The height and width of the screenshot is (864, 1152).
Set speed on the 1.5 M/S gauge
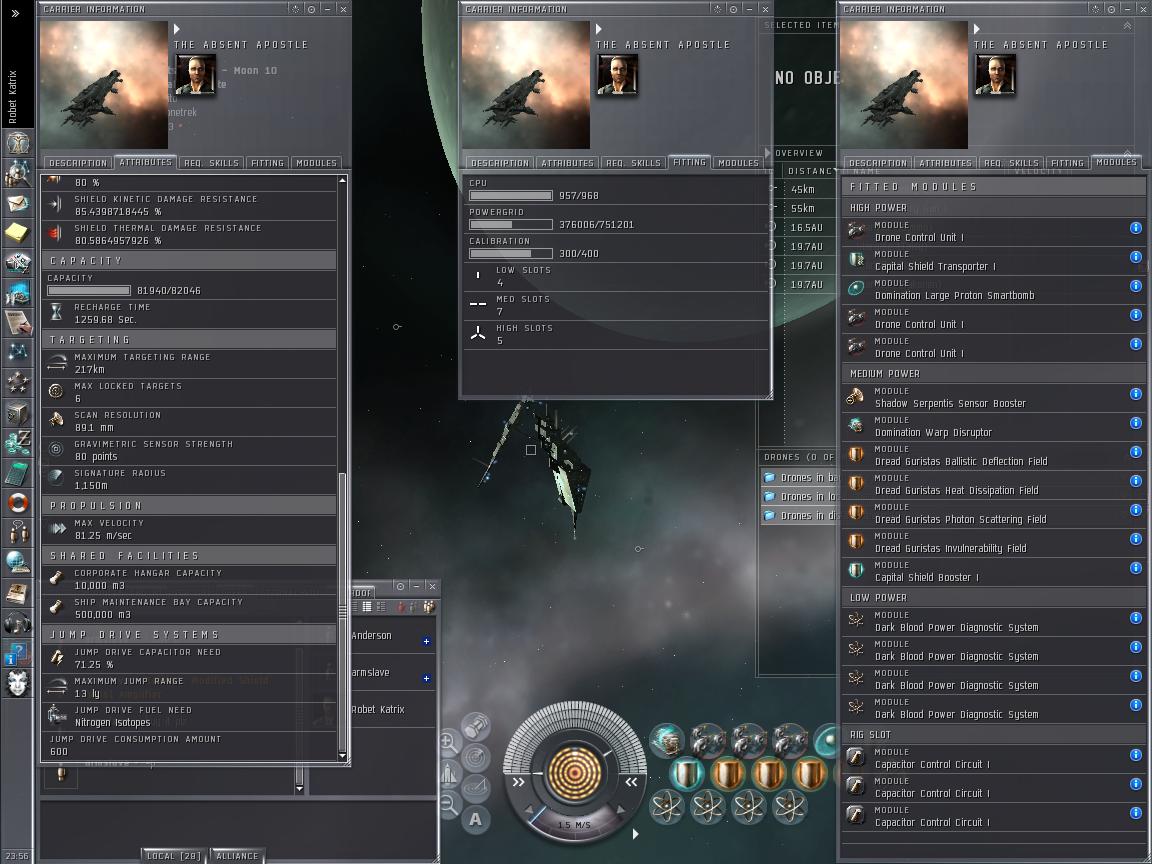click(575, 825)
